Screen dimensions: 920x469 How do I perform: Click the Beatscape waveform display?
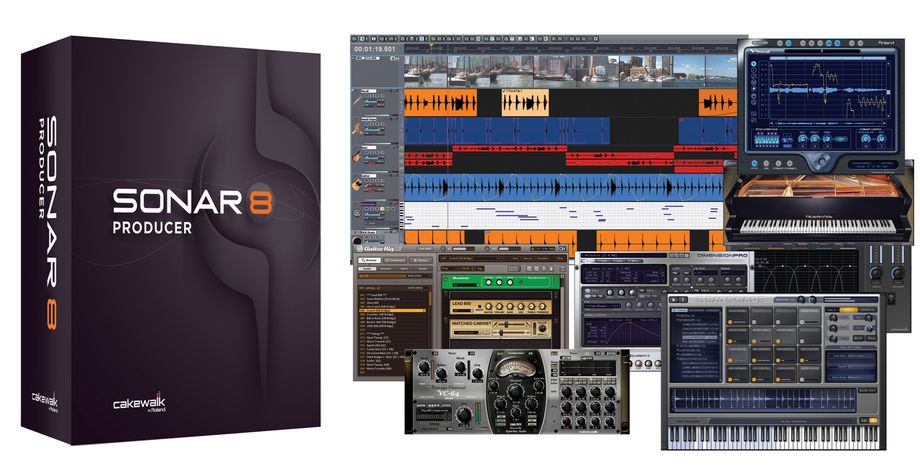tap(763, 399)
